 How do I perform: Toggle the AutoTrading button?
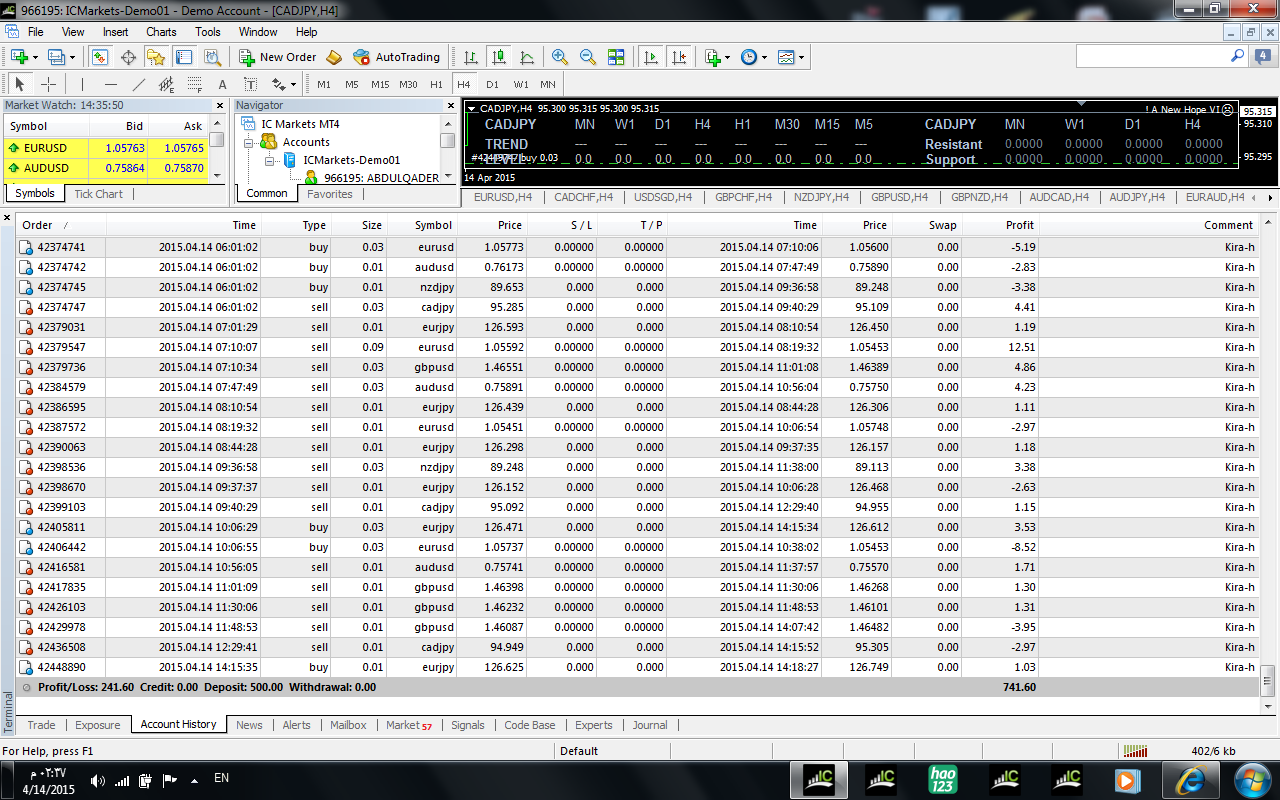point(396,57)
